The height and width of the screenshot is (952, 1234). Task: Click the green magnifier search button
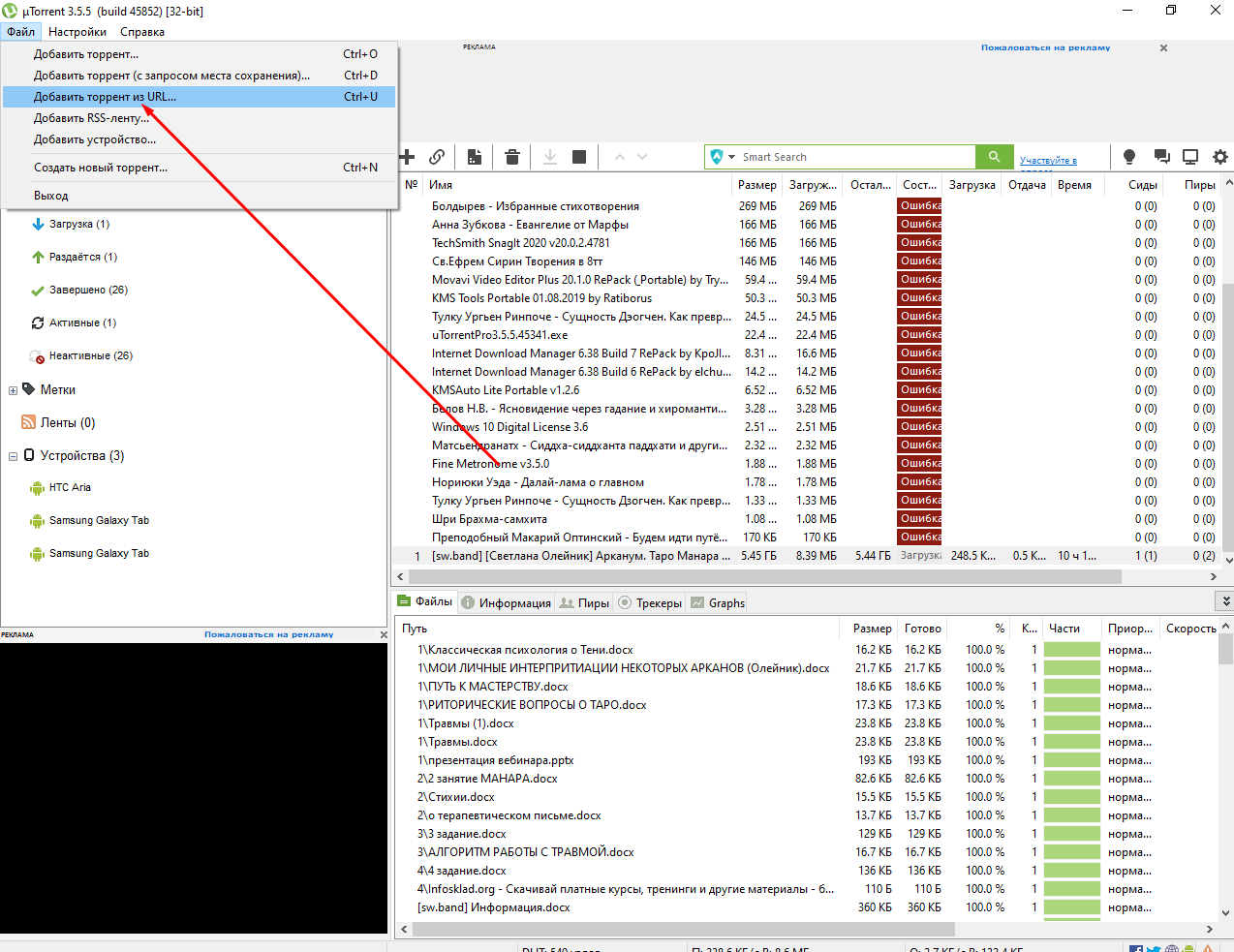994,157
